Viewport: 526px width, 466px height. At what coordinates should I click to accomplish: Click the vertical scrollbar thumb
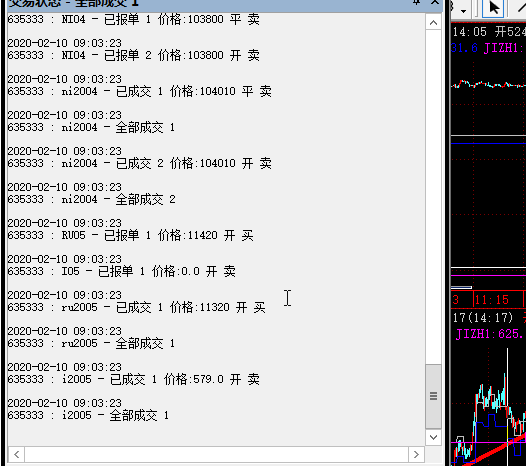433,396
